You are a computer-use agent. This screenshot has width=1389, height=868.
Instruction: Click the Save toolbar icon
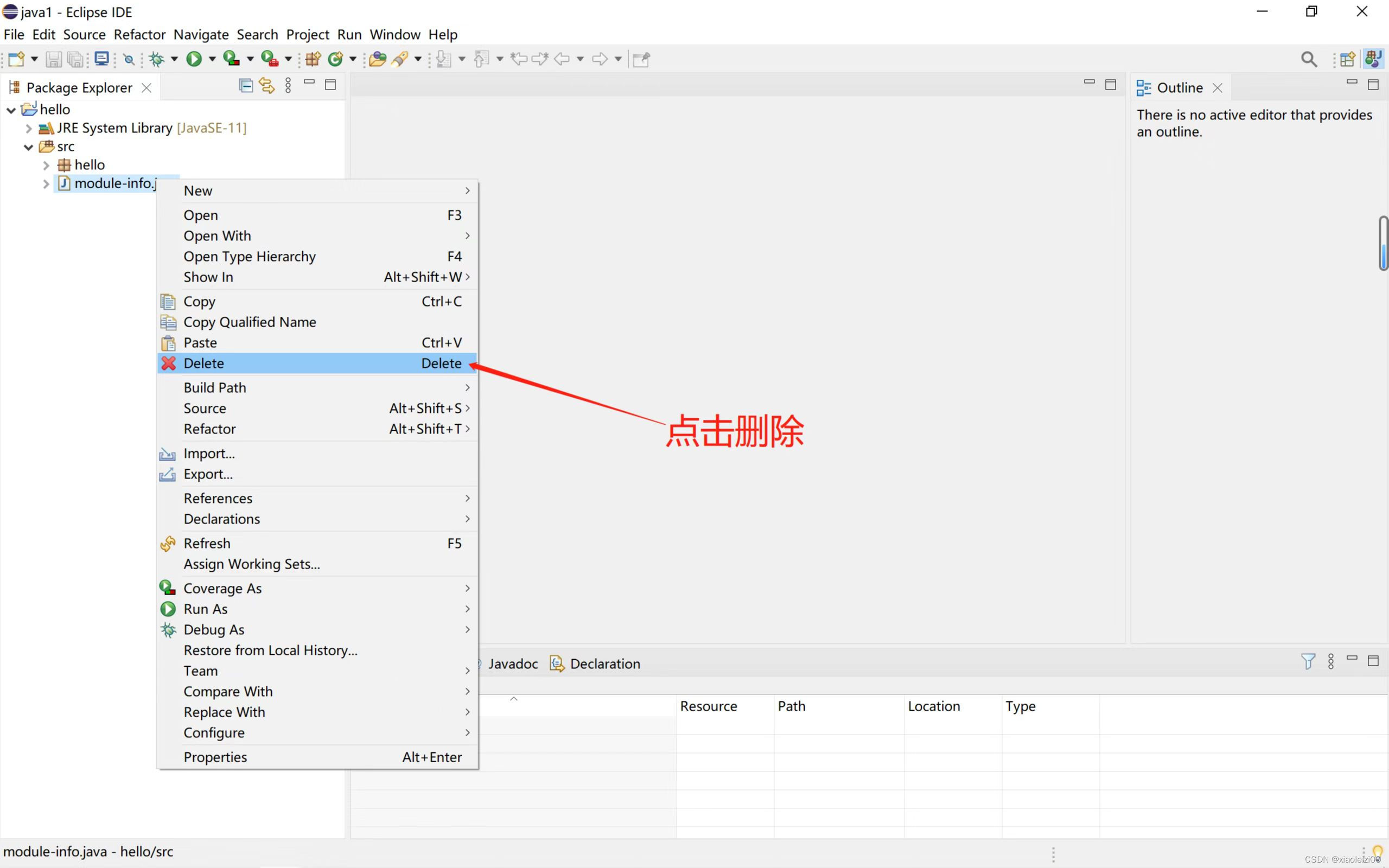(x=54, y=59)
